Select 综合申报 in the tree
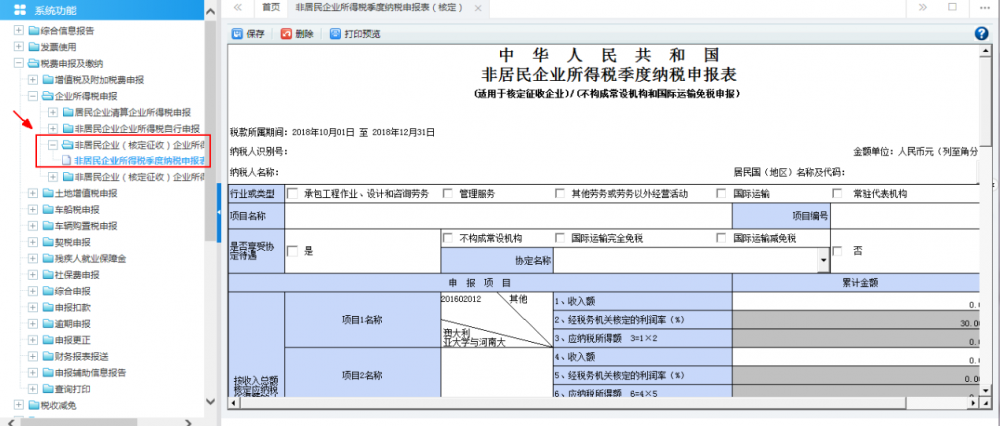The width and height of the screenshot is (1000, 426). click(73, 291)
